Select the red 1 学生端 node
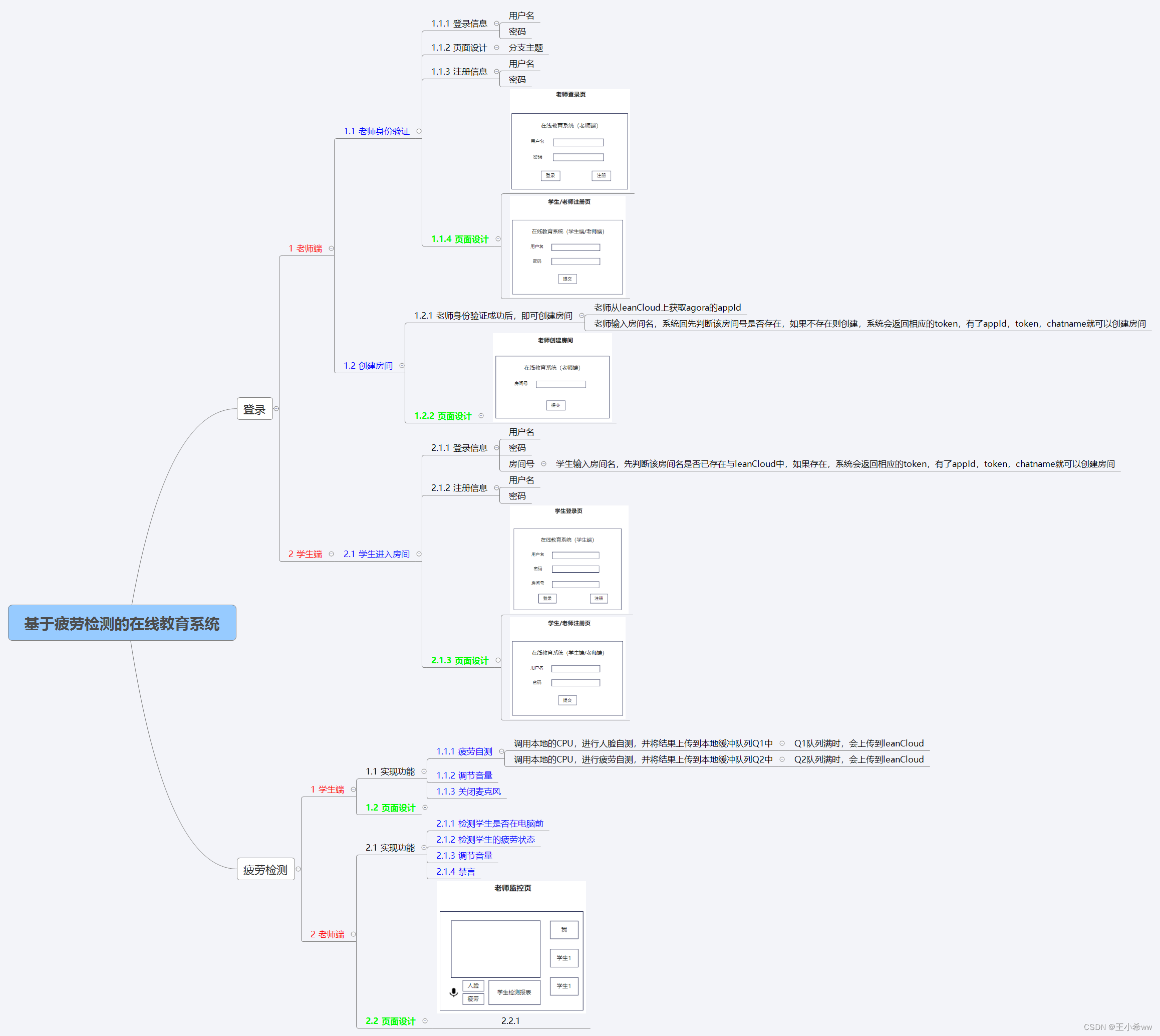The image size is (1160, 1036). [327, 790]
